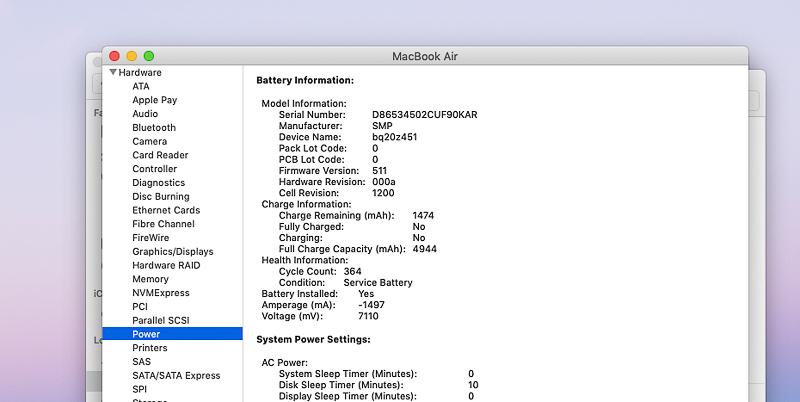Click the Charge Information label
Screen dimensions: 800x402
tap(306, 205)
